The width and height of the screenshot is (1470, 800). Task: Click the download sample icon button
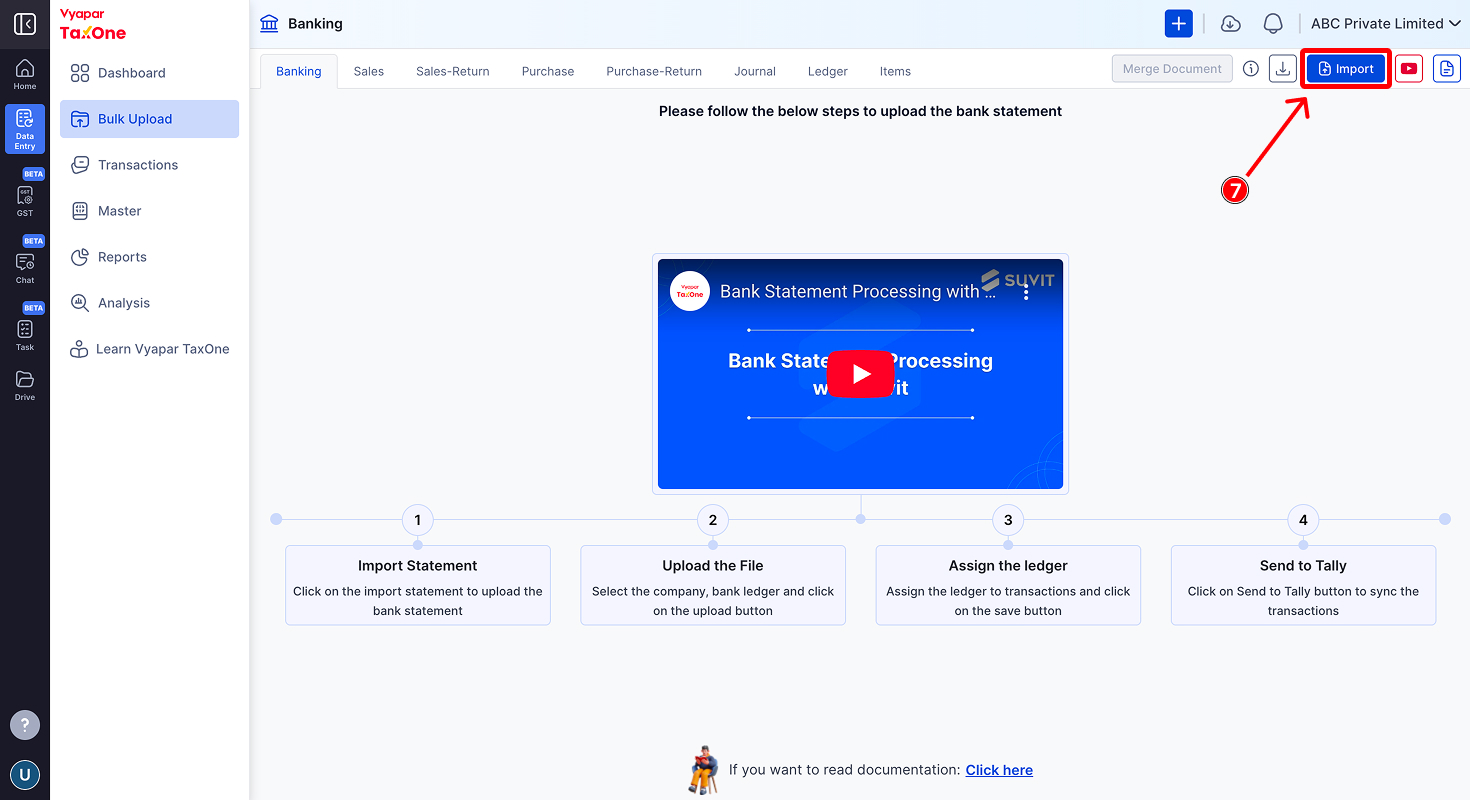pos(1283,69)
